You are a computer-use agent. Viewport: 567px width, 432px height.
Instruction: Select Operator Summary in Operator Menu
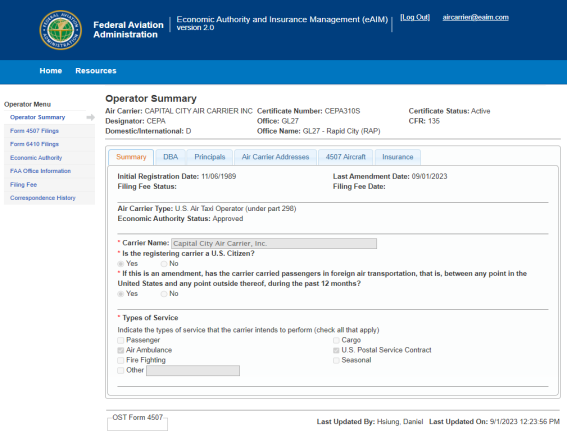point(38,117)
